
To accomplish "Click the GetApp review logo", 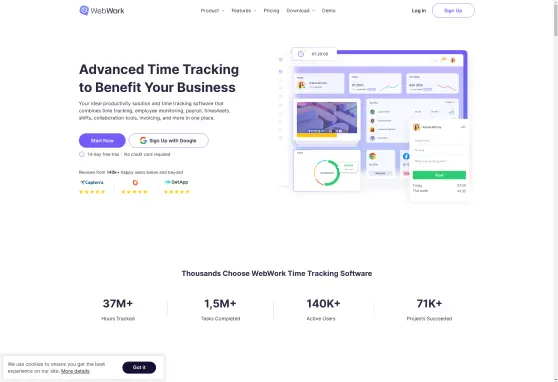I will pos(176,182).
